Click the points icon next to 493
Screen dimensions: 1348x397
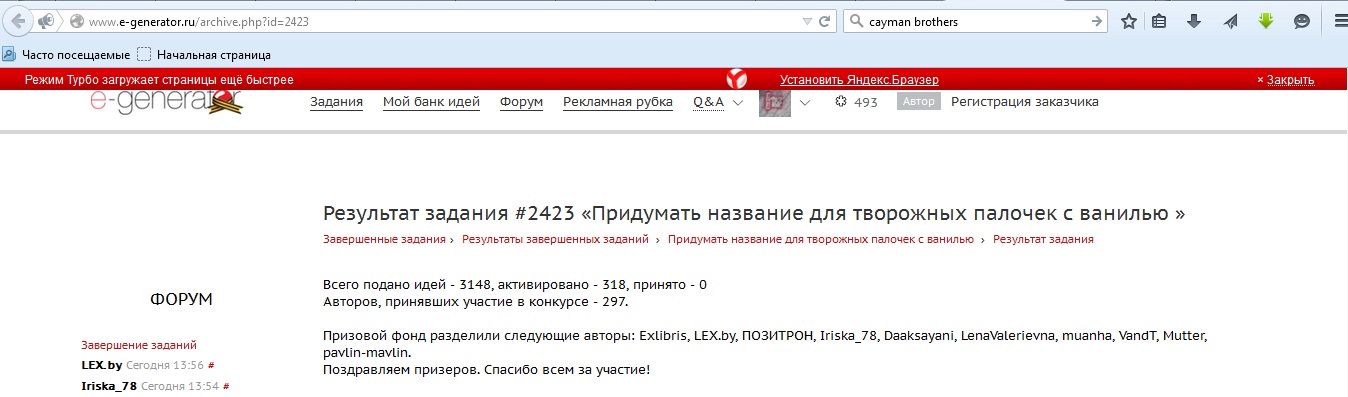pos(841,102)
